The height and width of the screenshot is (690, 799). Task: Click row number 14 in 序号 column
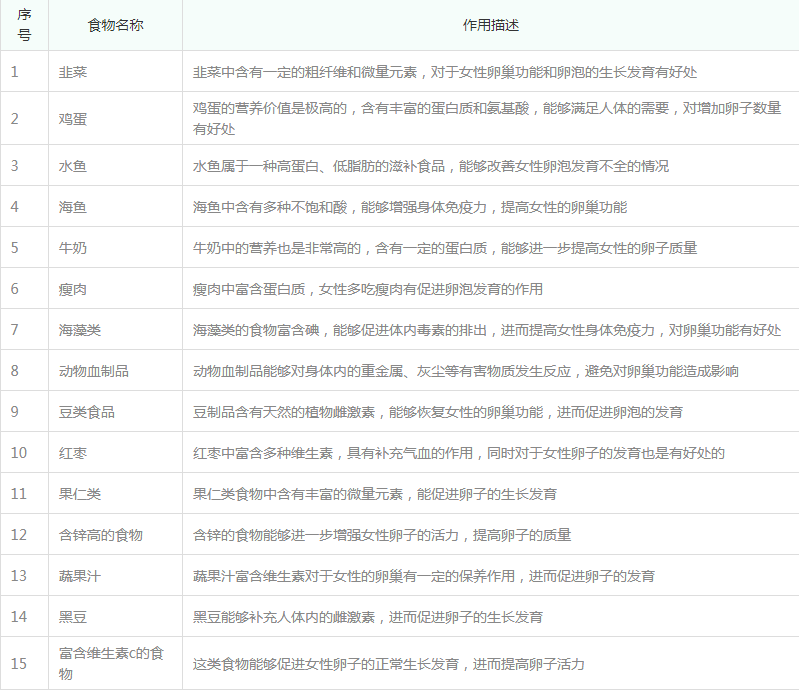coord(19,617)
